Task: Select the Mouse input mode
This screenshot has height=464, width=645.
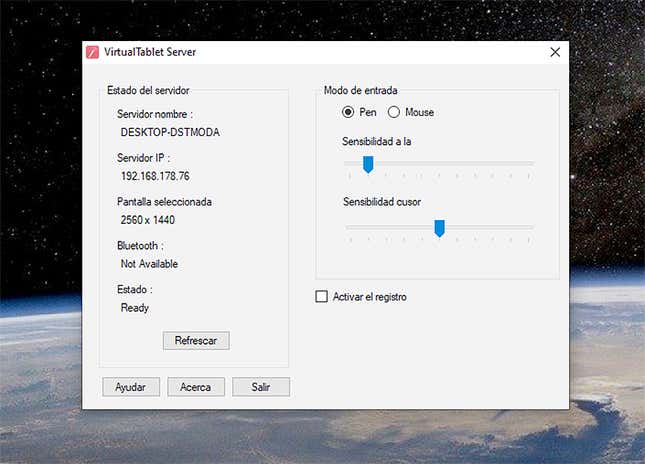Action: 394,112
